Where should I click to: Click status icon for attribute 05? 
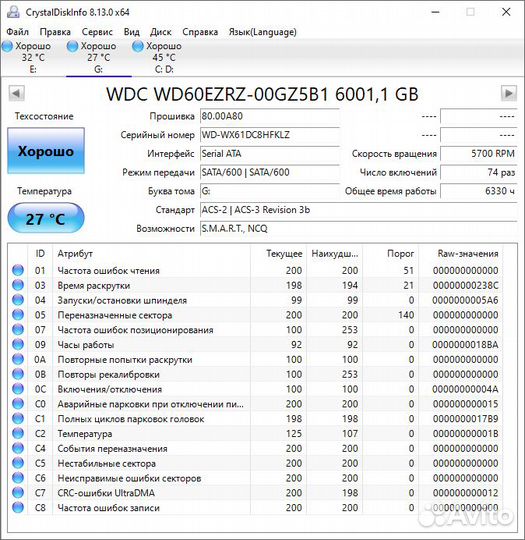pyautogui.click(x=18, y=315)
